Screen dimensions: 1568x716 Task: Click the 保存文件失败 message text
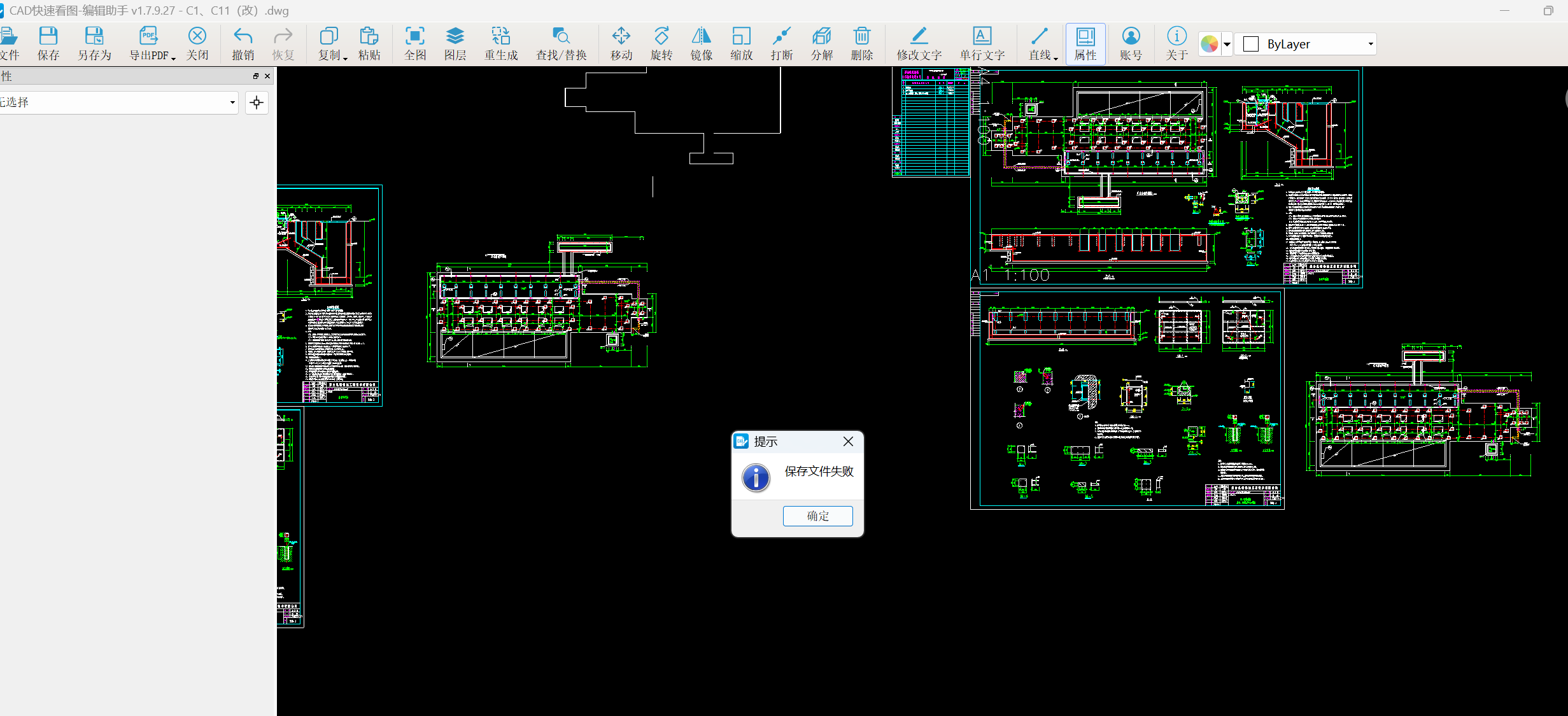819,472
